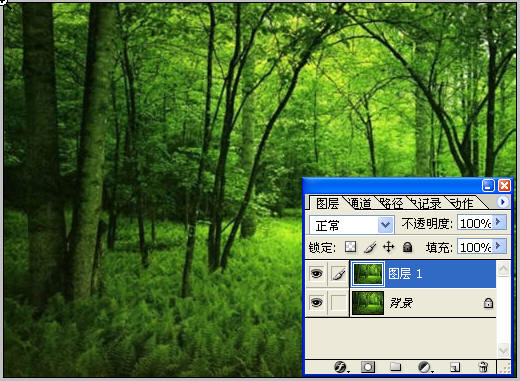The width and height of the screenshot is (520, 381).
Task: Open opacity (不透明度) slider arrow
Action: 499,222
